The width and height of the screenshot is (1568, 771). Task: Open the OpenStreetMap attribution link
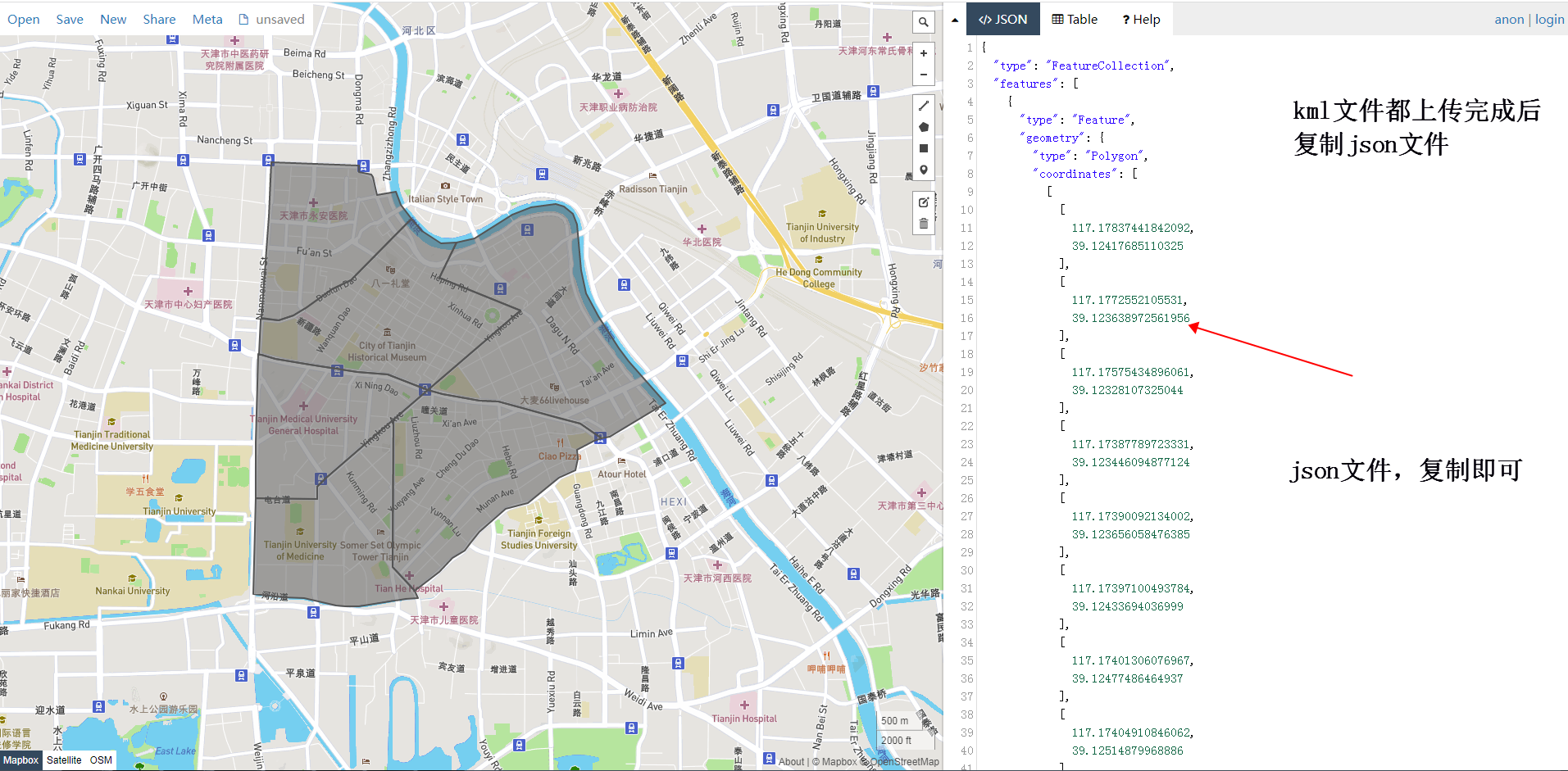click(905, 762)
